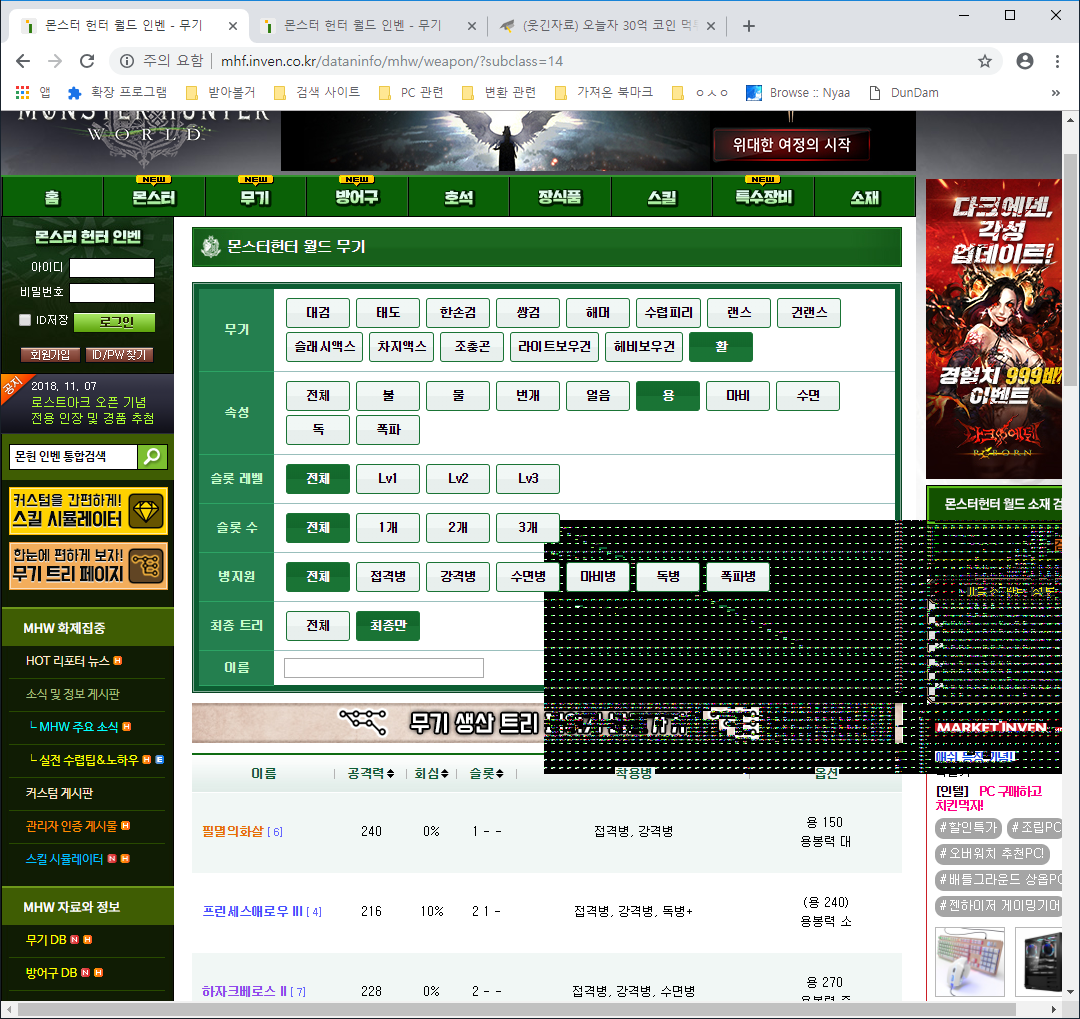The width and height of the screenshot is (1080, 1019).
Task: Click the browser back arrow
Action: (x=23, y=61)
